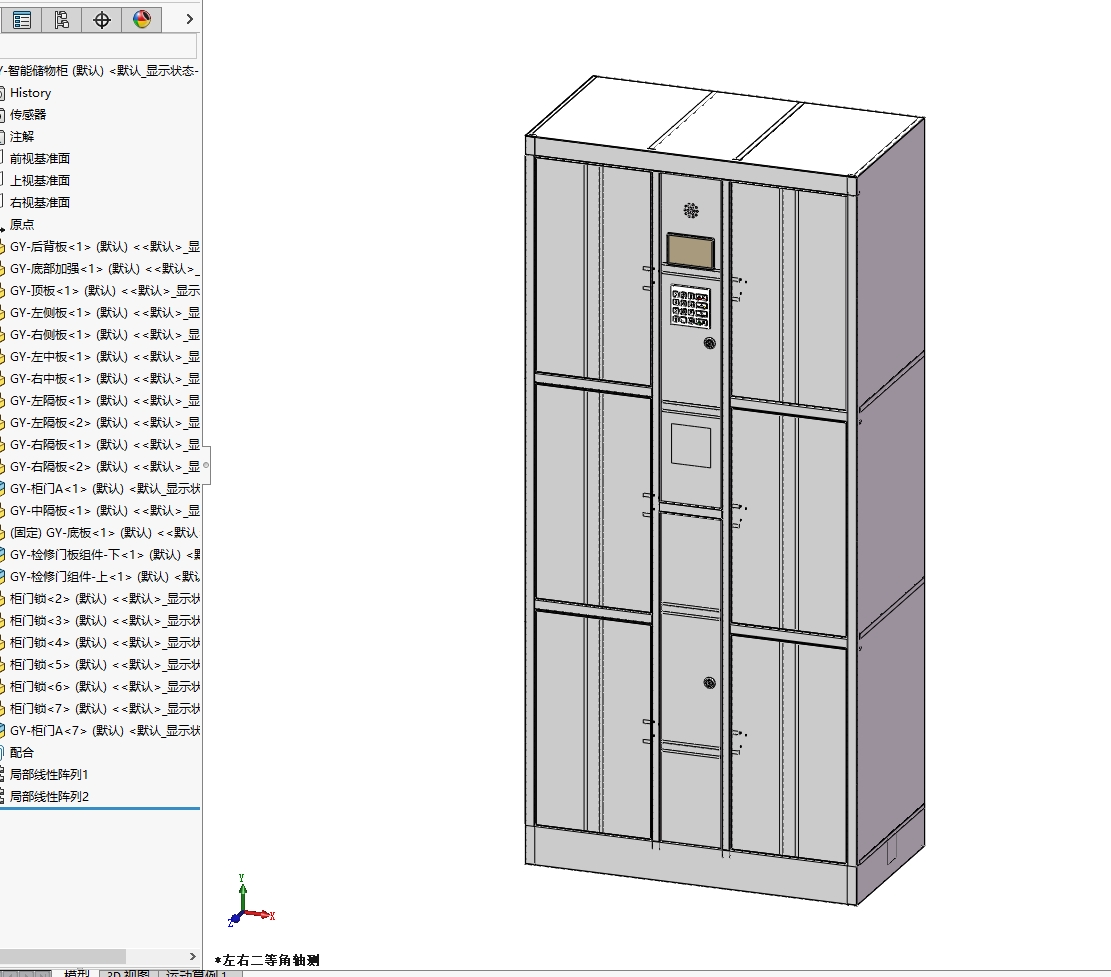
Task: Select the 前视基准面 plane
Action: 40,159
